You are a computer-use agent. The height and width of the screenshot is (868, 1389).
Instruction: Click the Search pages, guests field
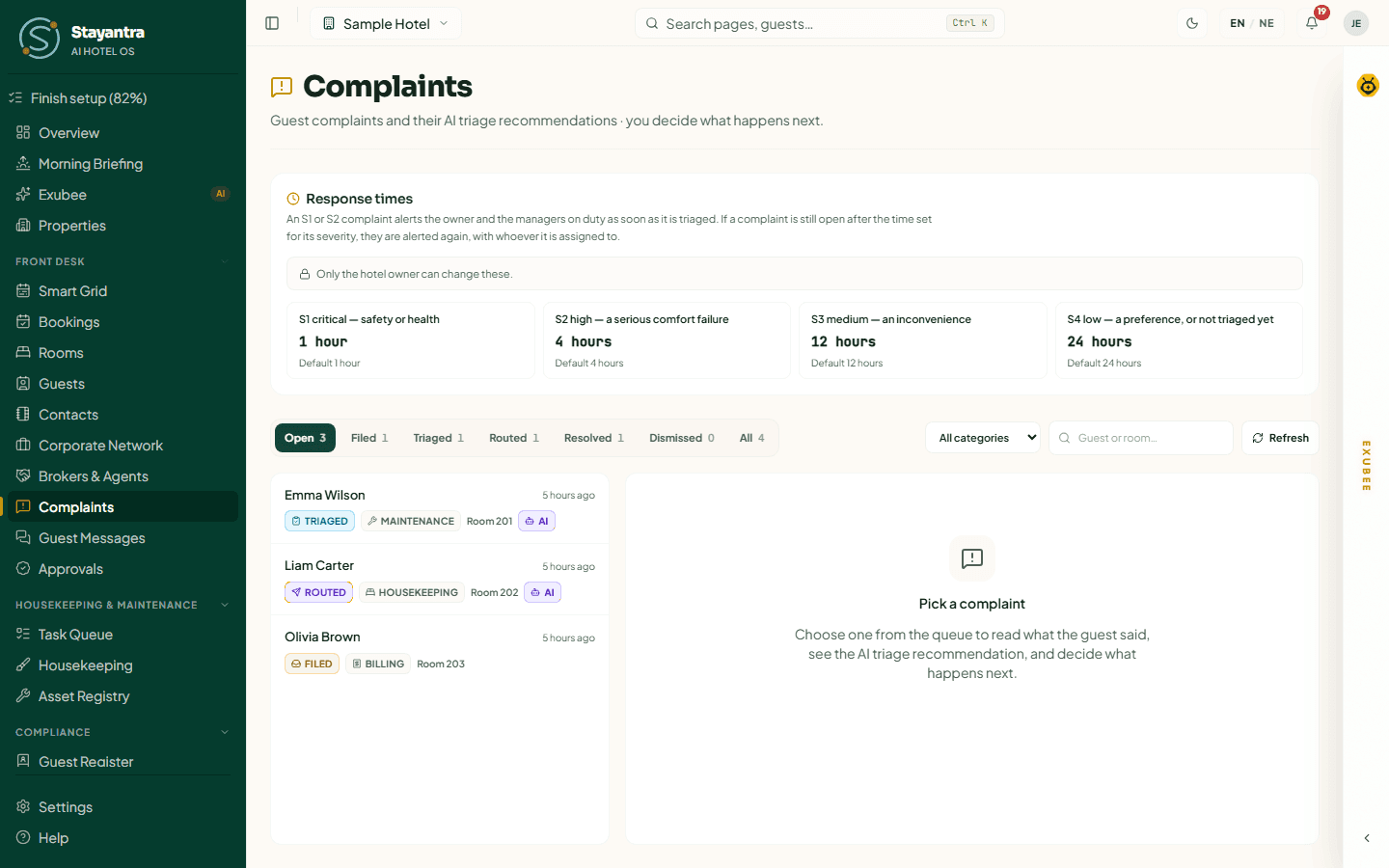[819, 23]
